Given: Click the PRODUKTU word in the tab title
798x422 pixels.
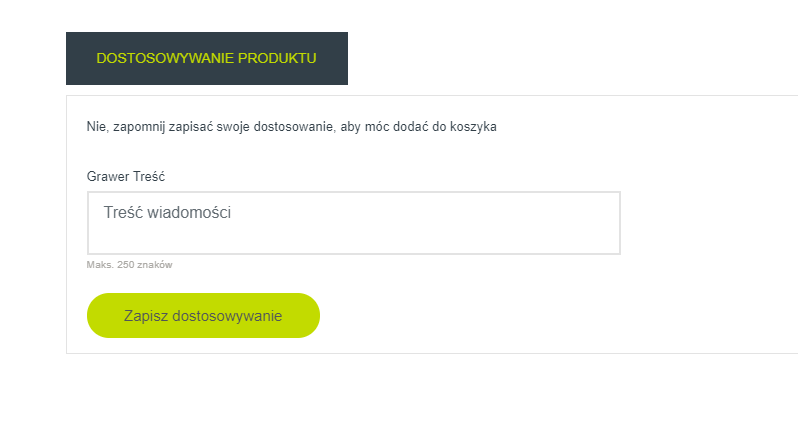Looking at the screenshot, I should (277, 59).
